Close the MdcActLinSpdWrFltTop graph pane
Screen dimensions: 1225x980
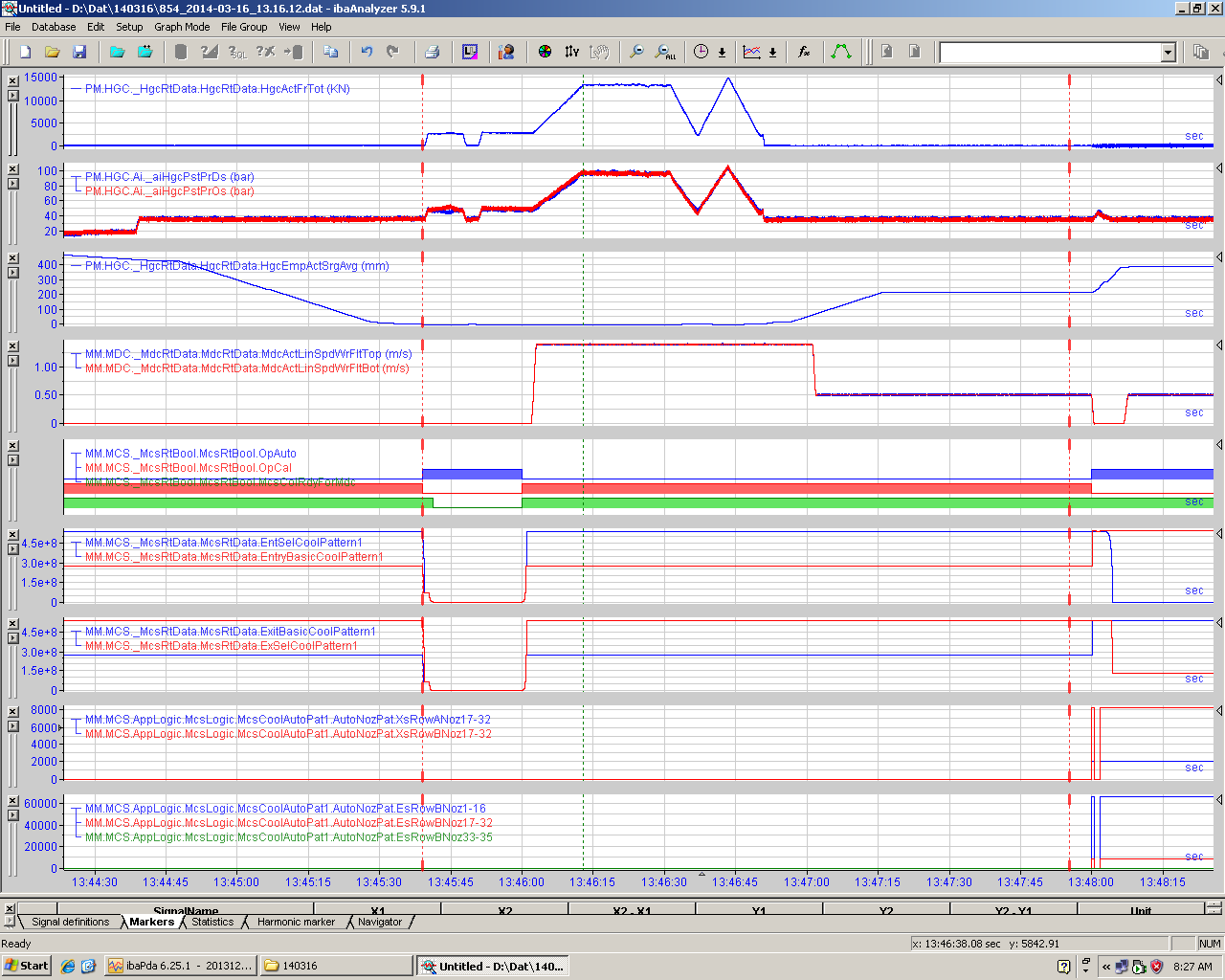12,346
